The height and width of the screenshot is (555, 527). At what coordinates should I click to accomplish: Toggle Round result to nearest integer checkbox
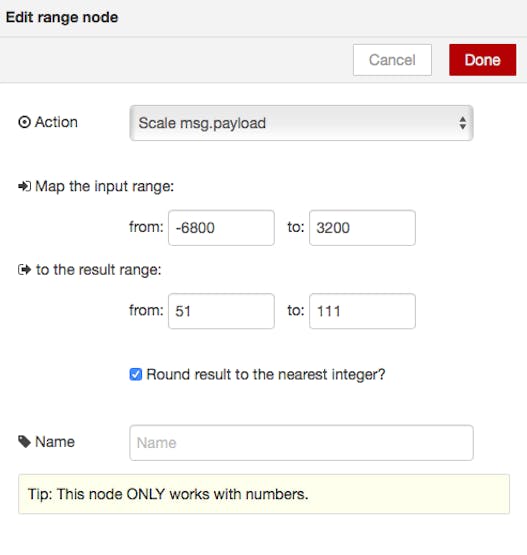click(136, 374)
